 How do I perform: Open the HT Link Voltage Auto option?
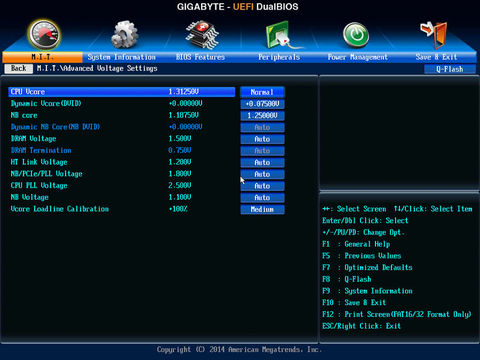pos(262,162)
